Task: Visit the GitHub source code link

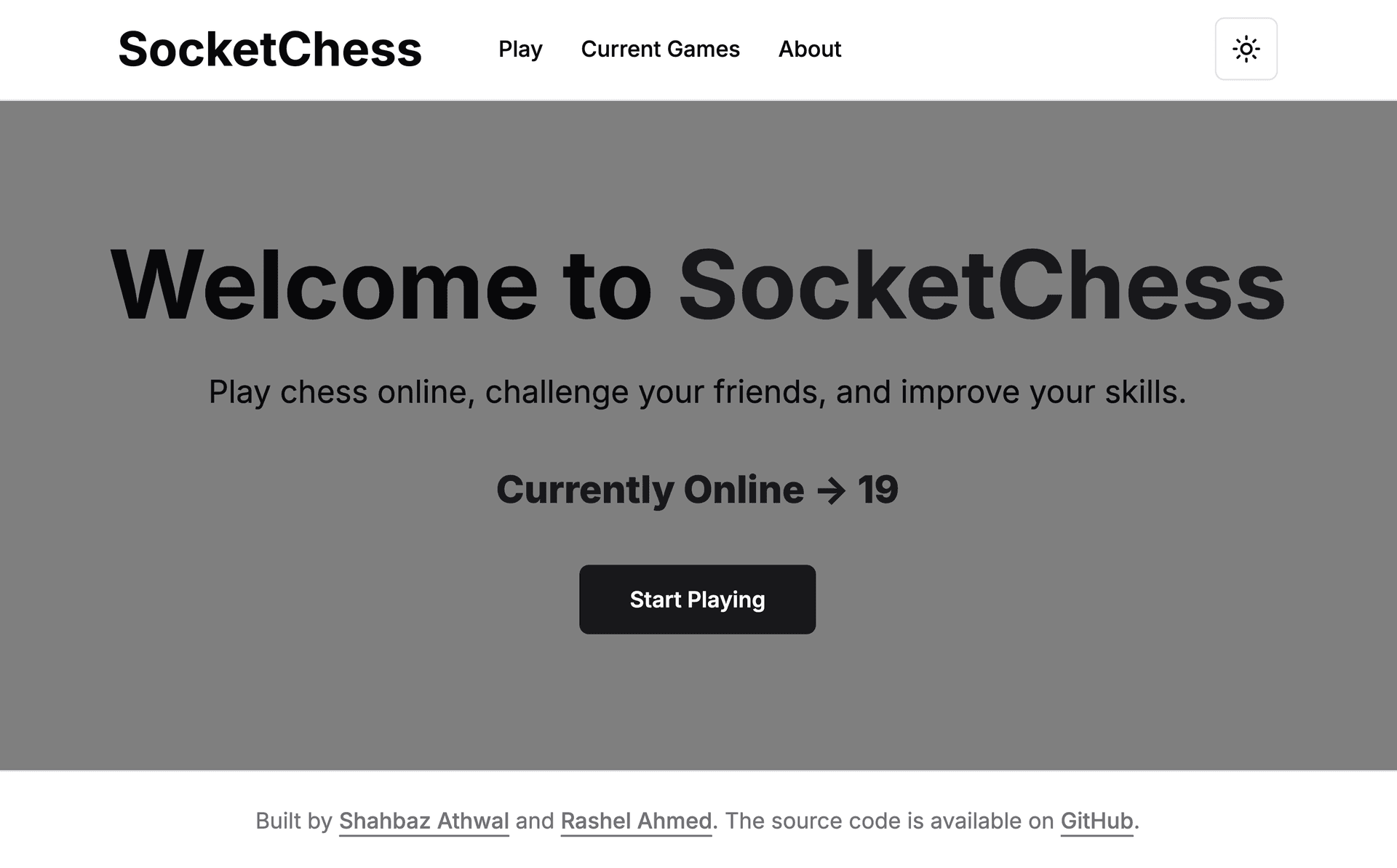Action: (1096, 821)
